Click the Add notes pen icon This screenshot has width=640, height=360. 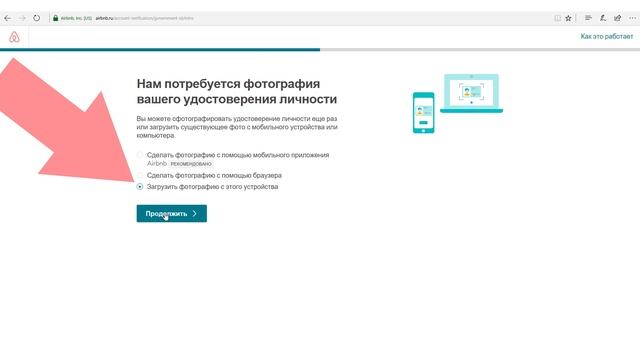(603, 18)
